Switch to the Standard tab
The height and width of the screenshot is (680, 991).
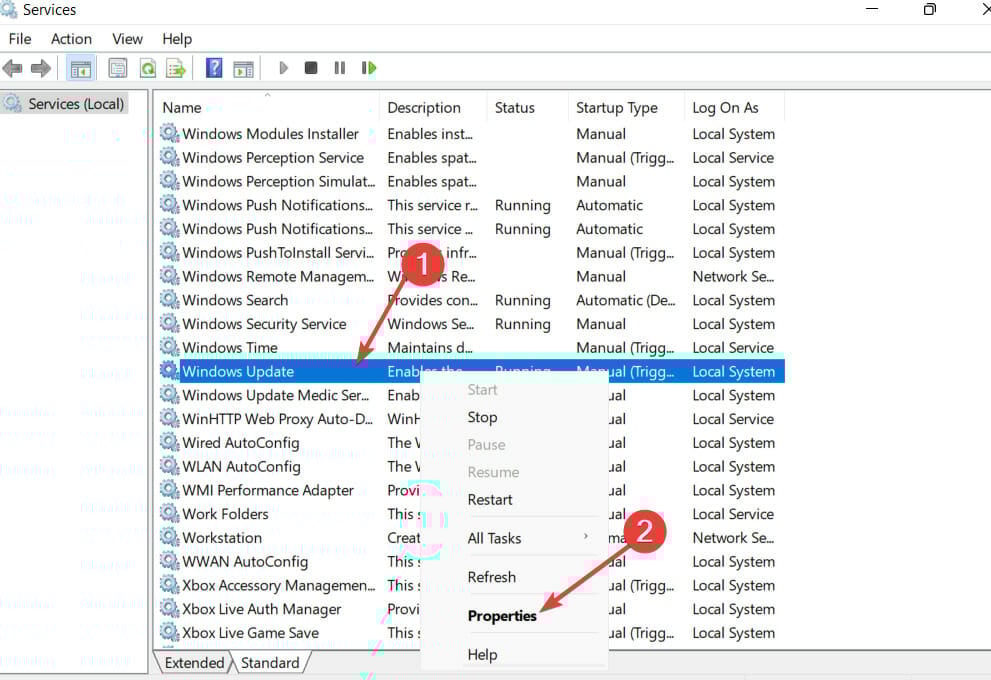(268, 663)
